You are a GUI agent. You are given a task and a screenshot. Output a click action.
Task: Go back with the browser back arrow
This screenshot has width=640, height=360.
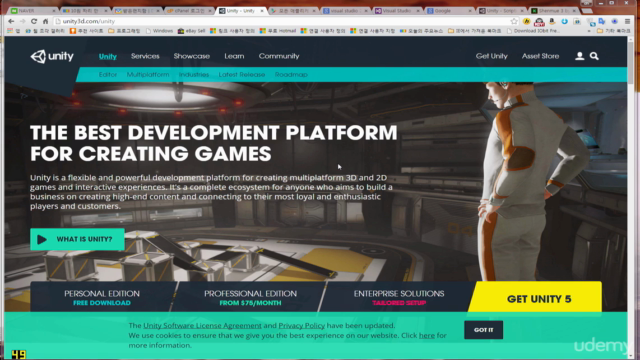pos(11,21)
